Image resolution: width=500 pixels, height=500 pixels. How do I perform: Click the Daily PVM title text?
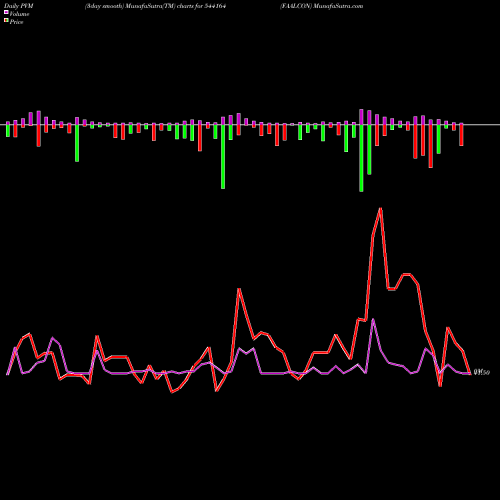19,6
